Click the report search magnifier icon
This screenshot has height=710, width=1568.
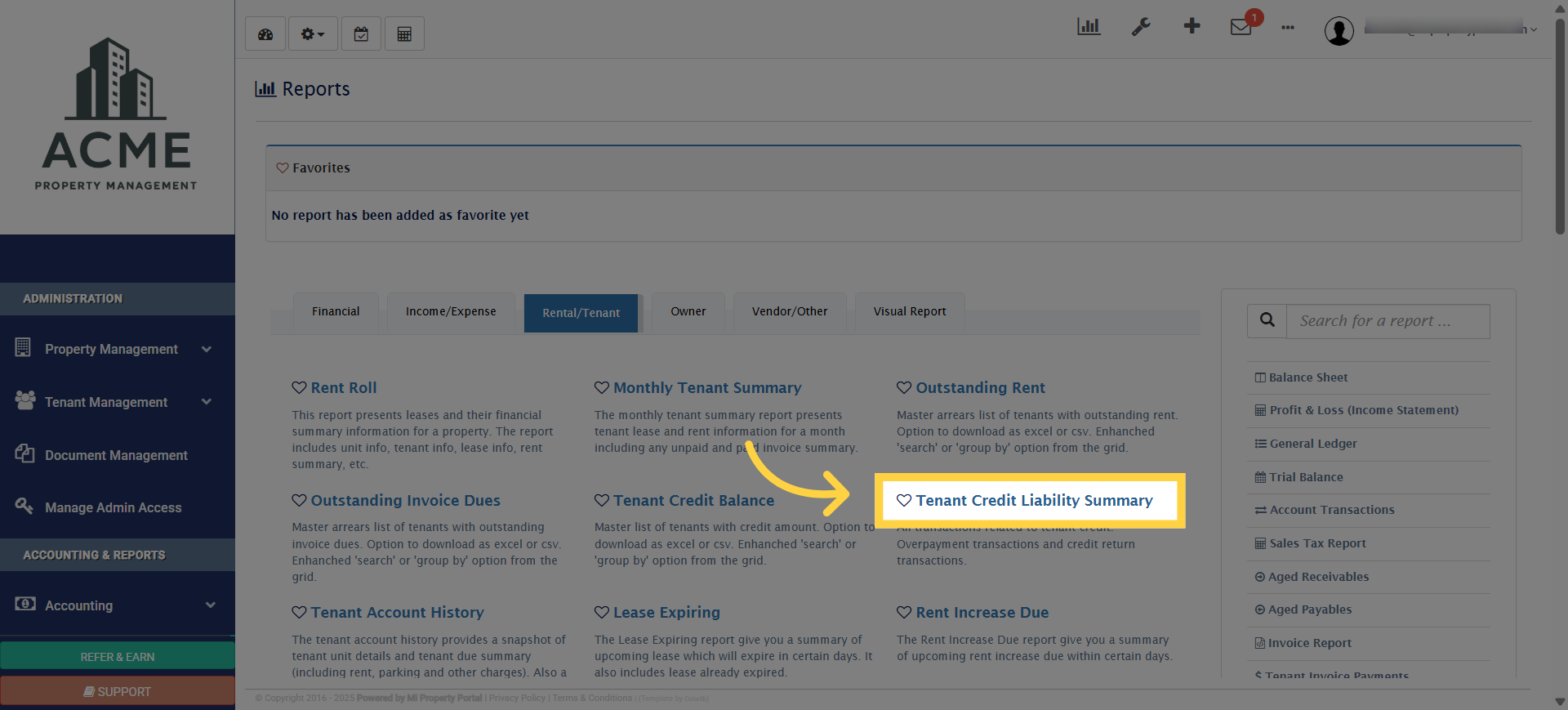1267,321
